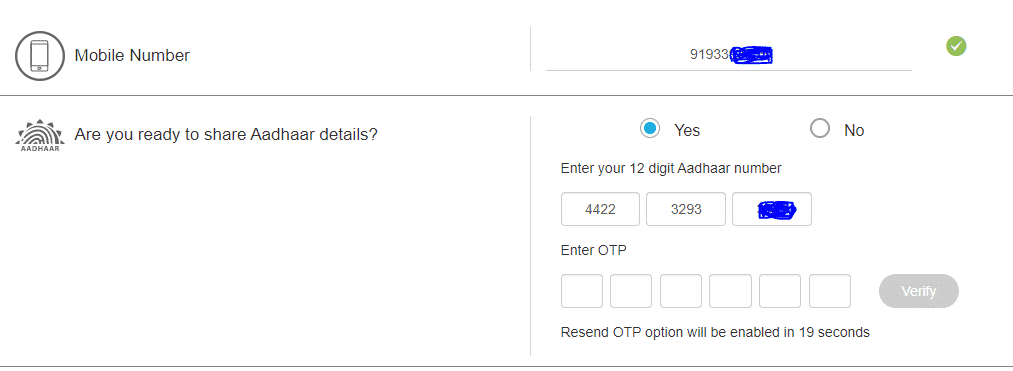Image resolution: width=1013 pixels, height=371 pixels.
Task: Select the No radio button
Action: pos(820,129)
